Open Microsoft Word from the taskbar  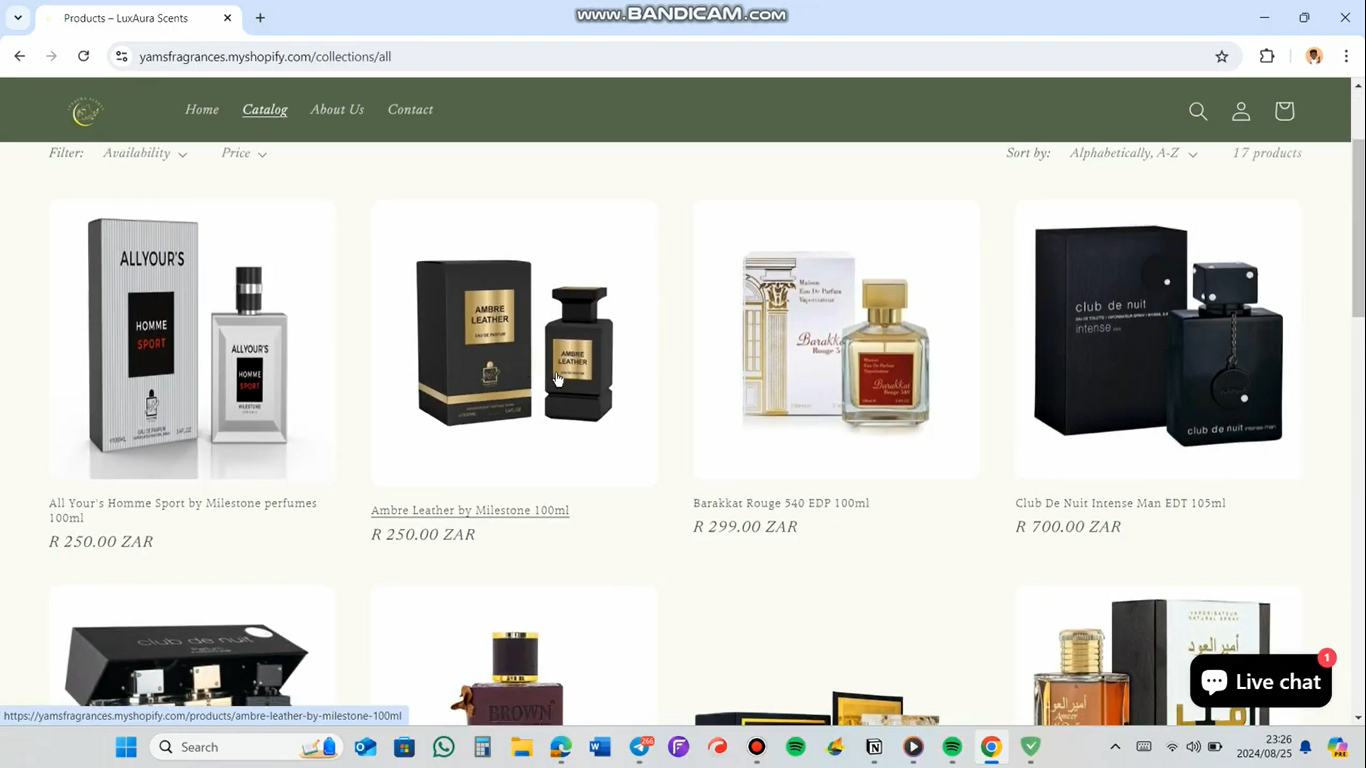point(597,747)
